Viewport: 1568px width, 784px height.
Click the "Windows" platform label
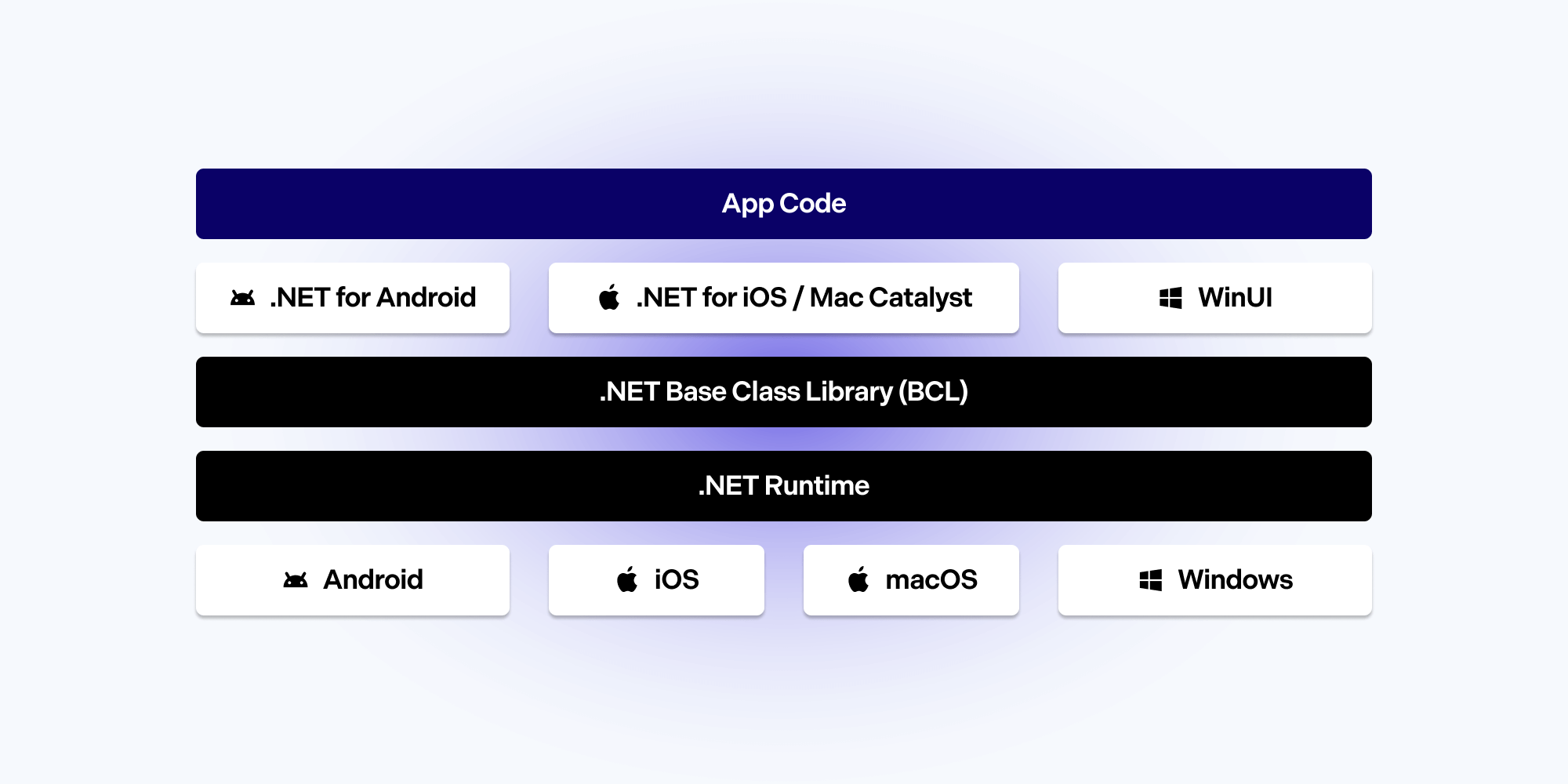pyautogui.click(x=1235, y=580)
